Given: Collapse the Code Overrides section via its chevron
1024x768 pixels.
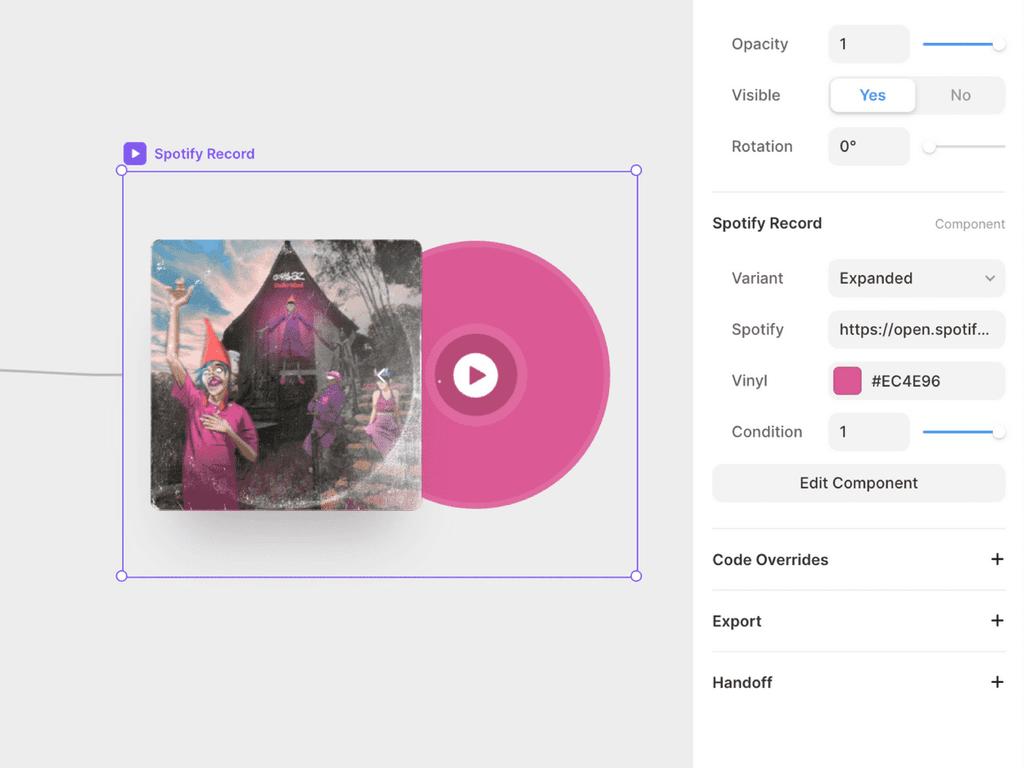Looking at the screenshot, I should (x=997, y=560).
